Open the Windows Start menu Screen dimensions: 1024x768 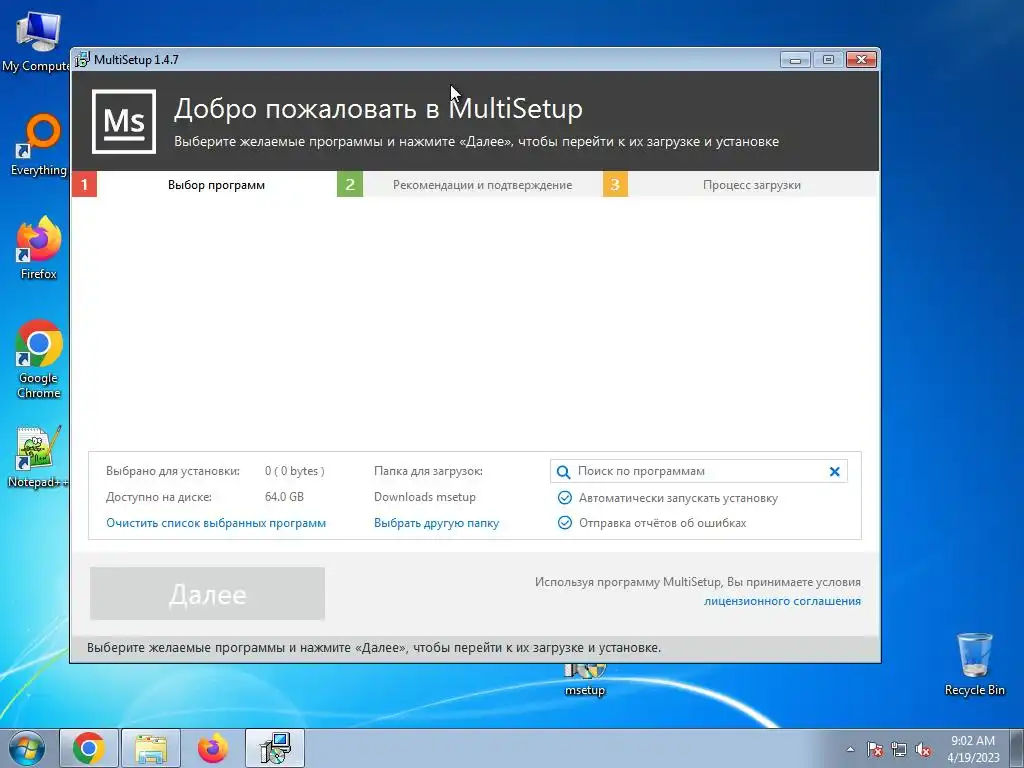click(x=27, y=748)
